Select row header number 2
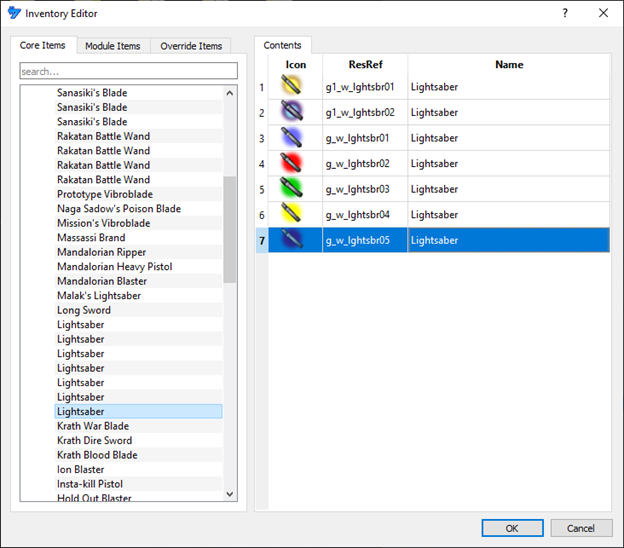Screen dimensions: 624x548 click(x=262, y=113)
